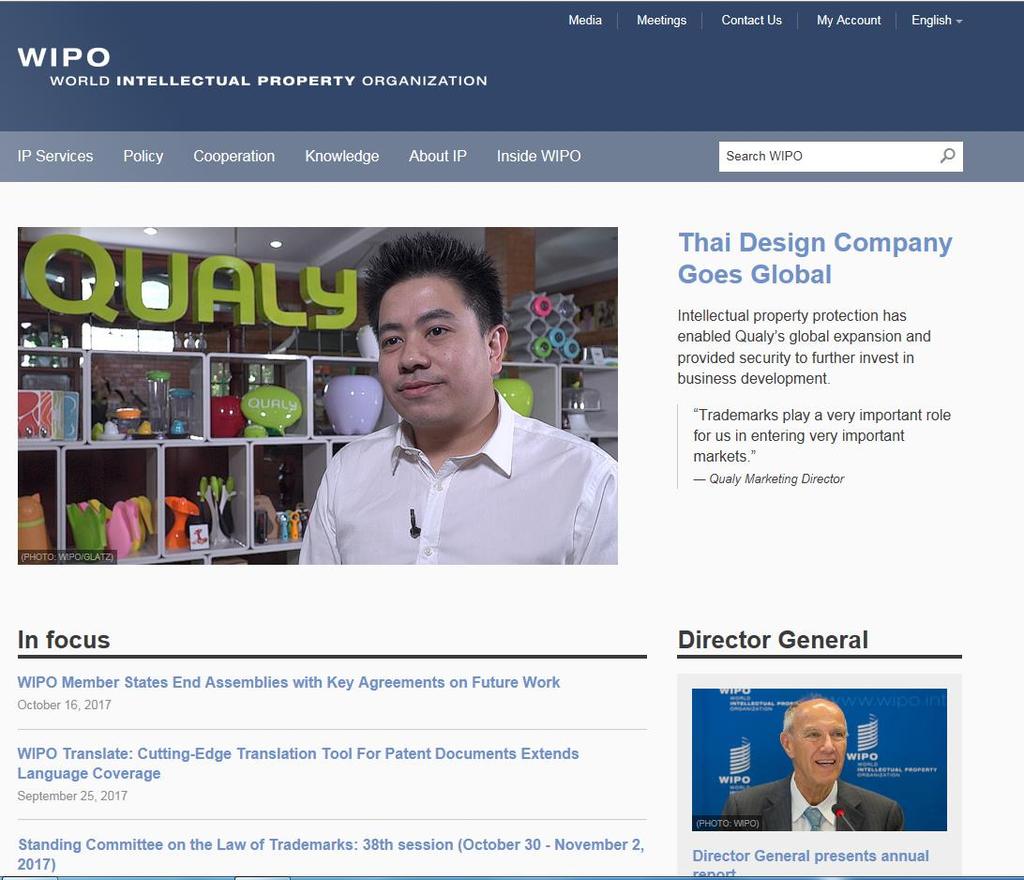Open the Media link in top bar
The height and width of the screenshot is (880, 1024).
click(584, 20)
